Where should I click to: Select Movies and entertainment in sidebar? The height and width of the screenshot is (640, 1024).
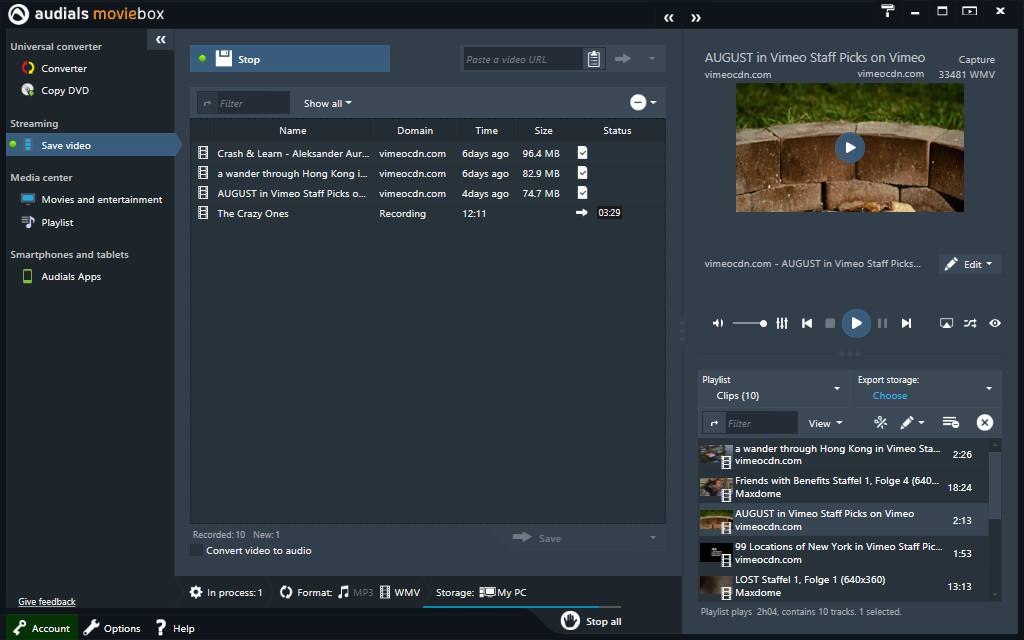point(101,200)
